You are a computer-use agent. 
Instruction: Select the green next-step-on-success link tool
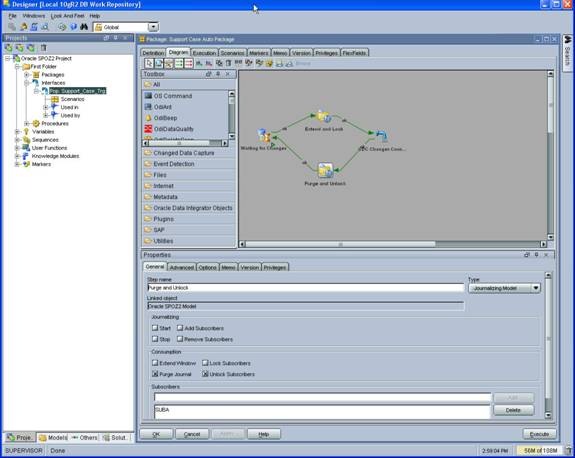click(179, 63)
